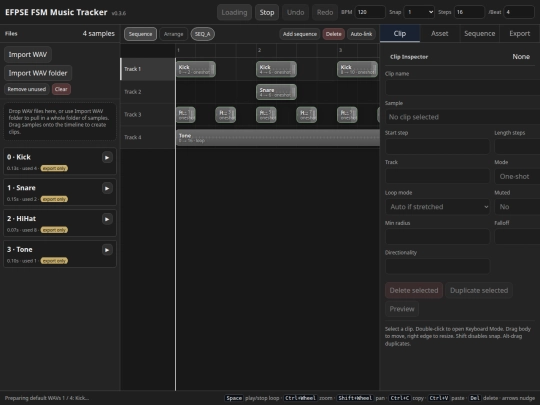This screenshot has height=405, width=540.
Task: Click the Loading button
Action: [x=234, y=12]
